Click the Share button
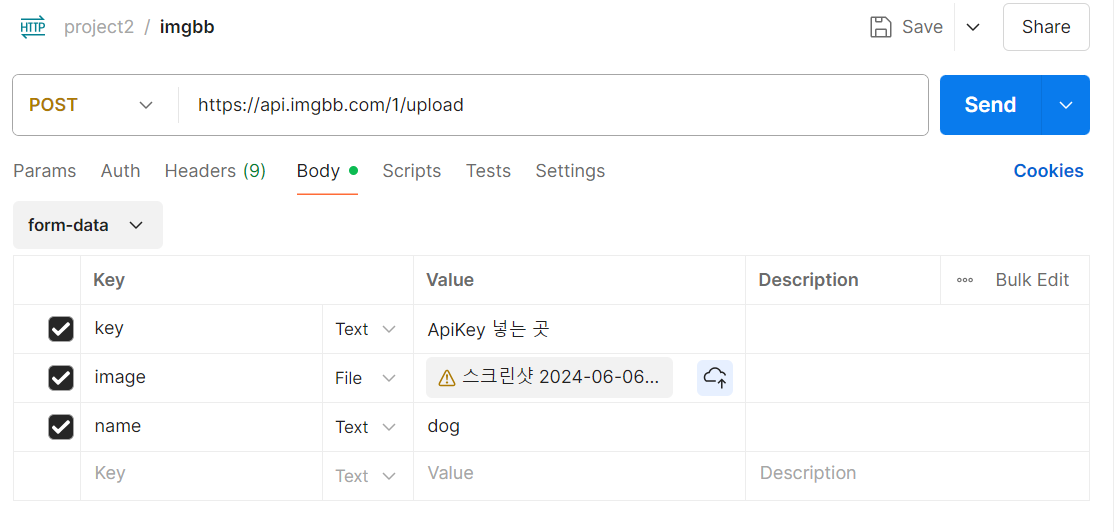The image size is (1116, 532). point(1046,27)
